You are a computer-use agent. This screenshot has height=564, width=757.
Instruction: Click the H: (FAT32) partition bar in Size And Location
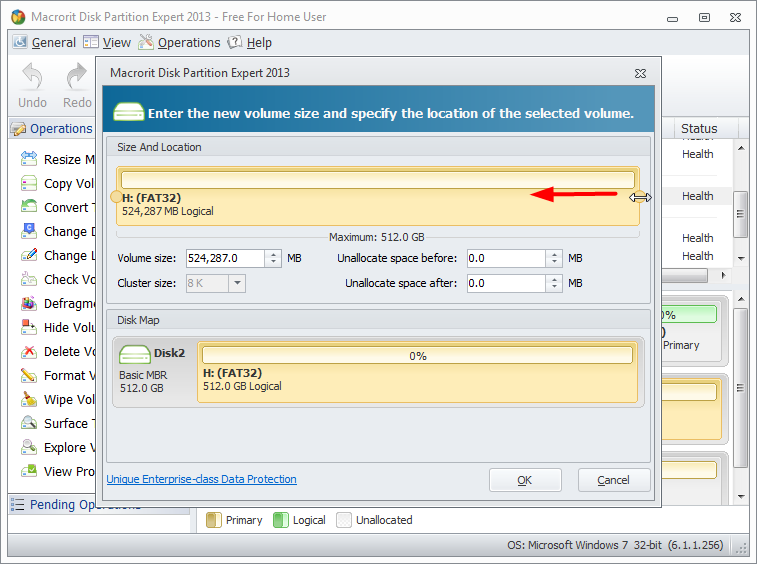pyautogui.click(x=378, y=197)
